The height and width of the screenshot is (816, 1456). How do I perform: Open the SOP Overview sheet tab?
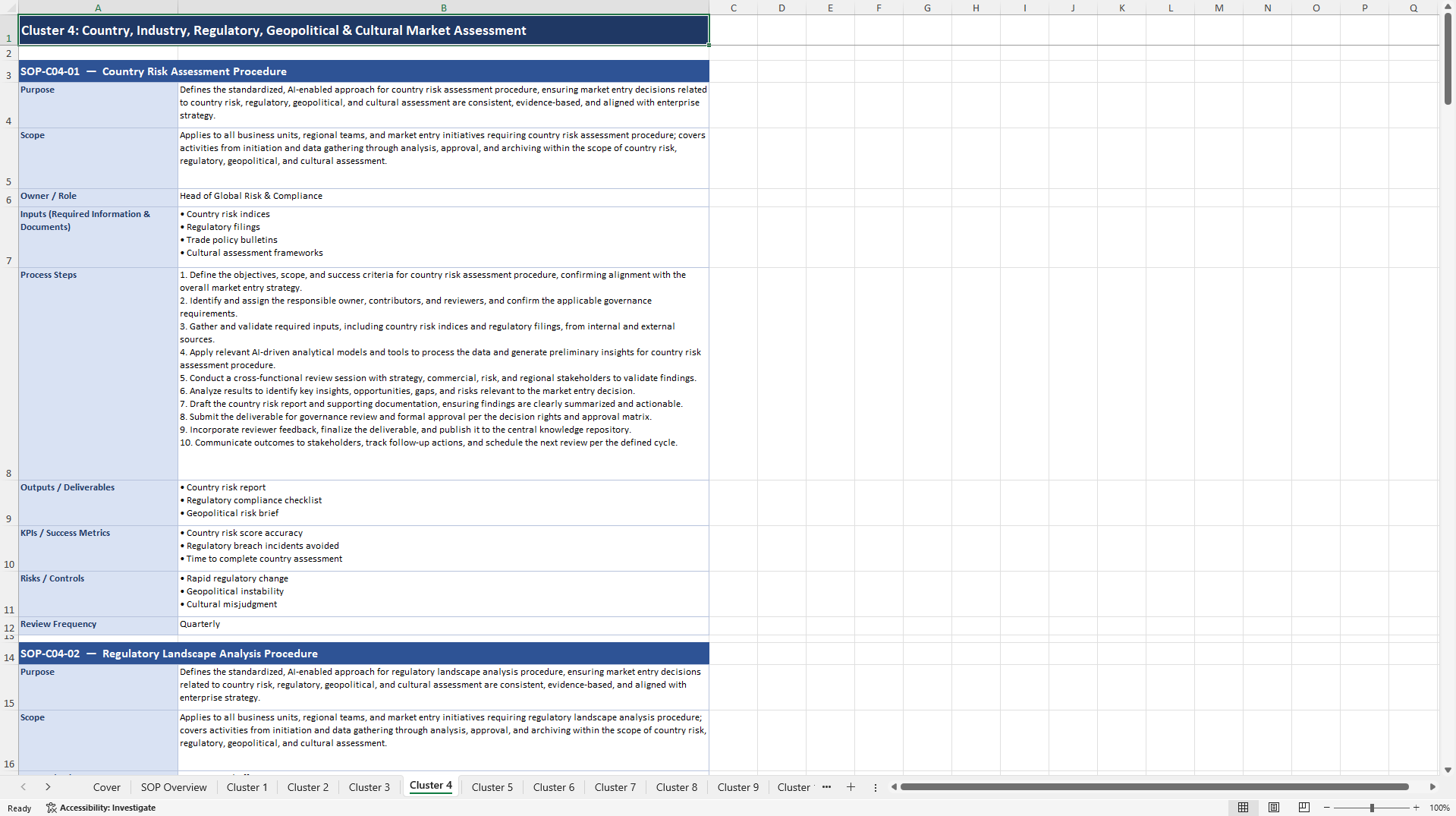point(174,787)
